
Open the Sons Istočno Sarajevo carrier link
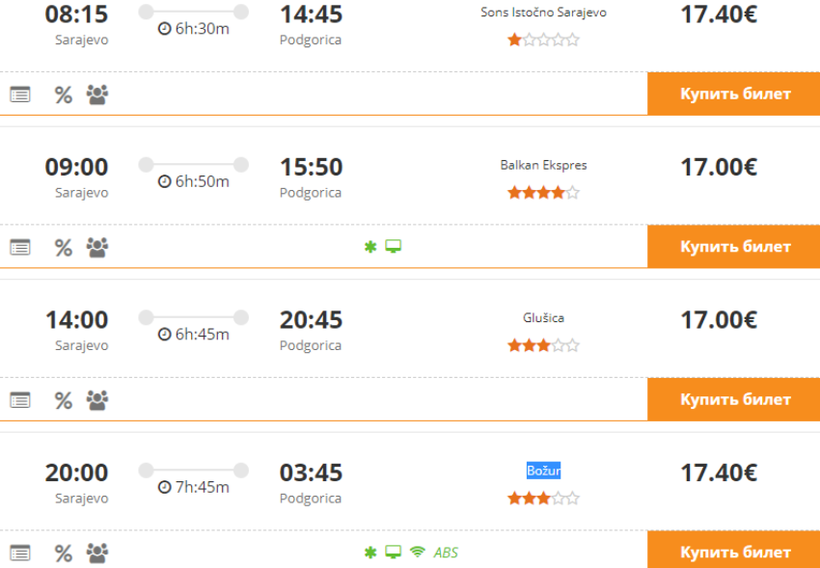543,13
